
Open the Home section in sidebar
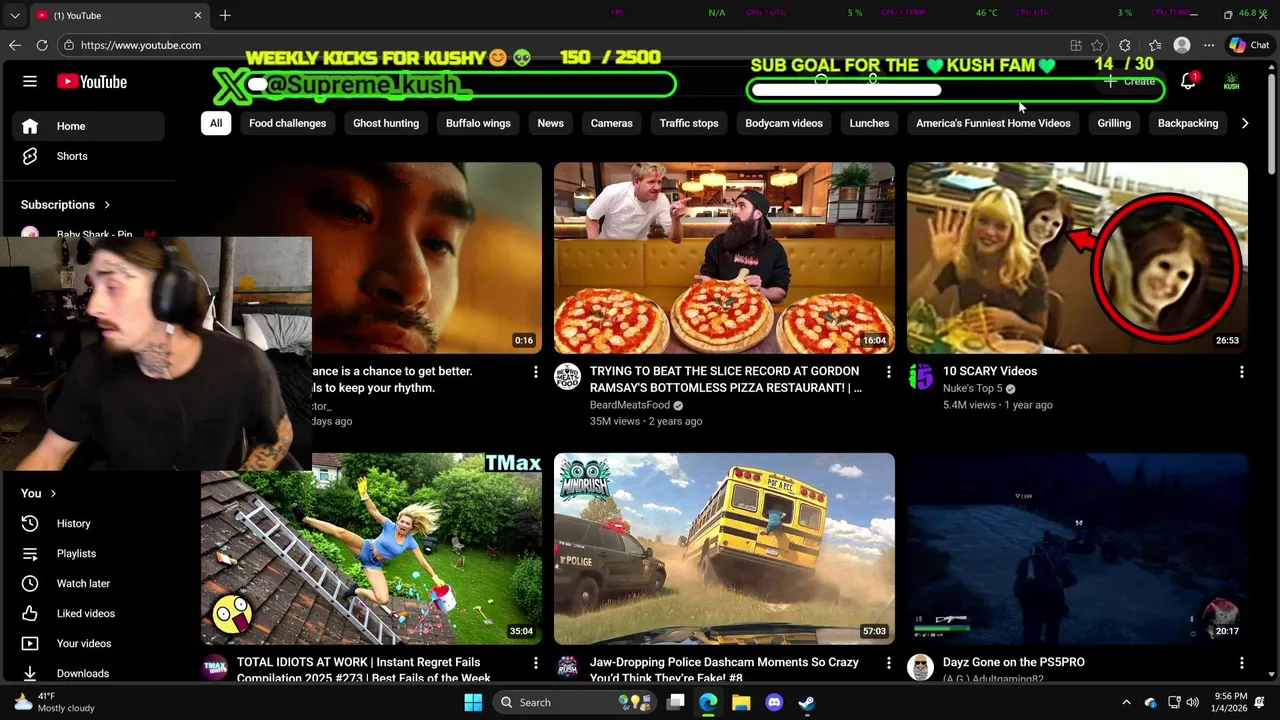(x=88, y=126)
